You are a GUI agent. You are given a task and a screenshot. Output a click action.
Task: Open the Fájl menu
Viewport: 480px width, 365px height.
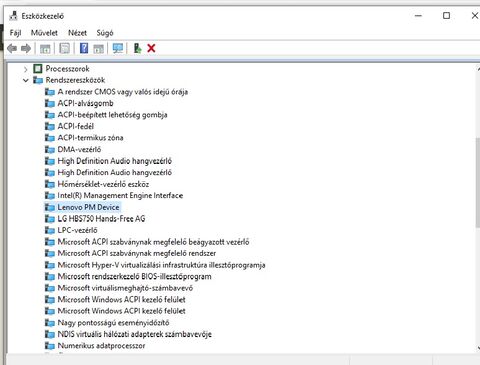15,33
